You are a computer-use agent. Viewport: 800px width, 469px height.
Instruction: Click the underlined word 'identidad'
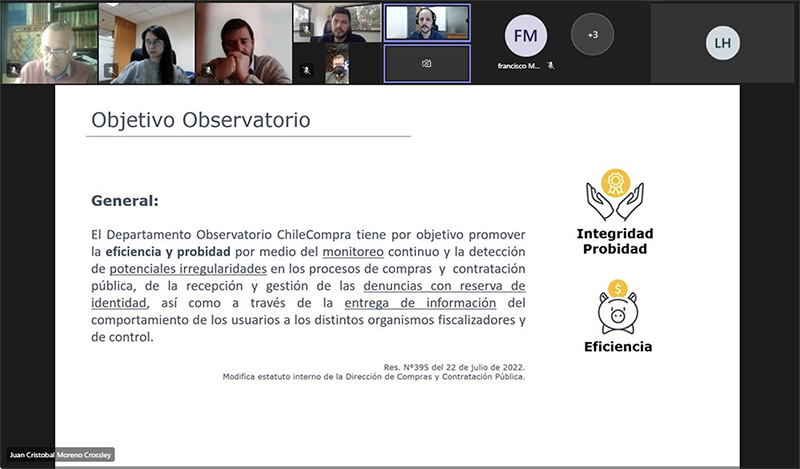click(x=119, y=303)
